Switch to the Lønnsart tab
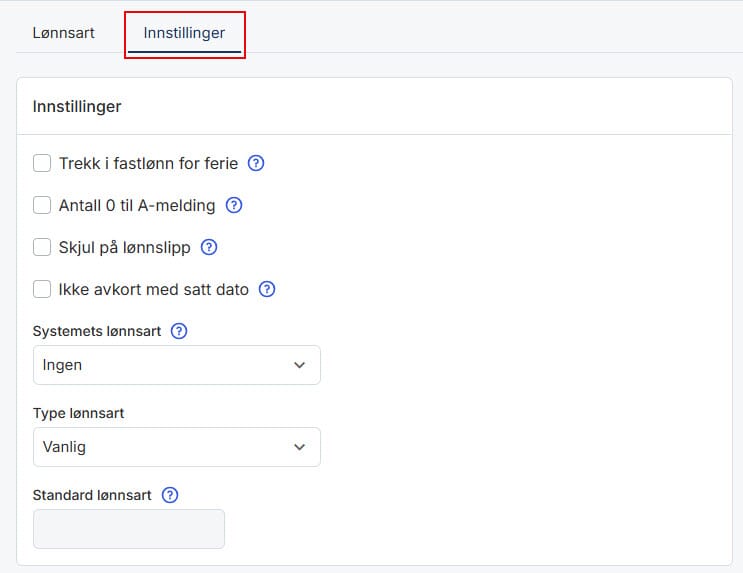The width and height of the screenshot is (743, 573). 64,33
